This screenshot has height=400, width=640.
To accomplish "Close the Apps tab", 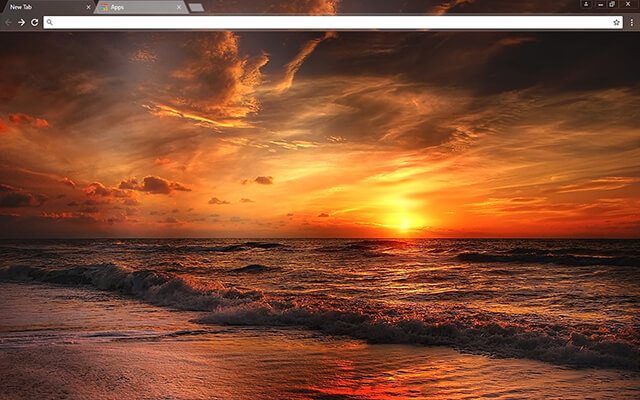I will (180, 7).
